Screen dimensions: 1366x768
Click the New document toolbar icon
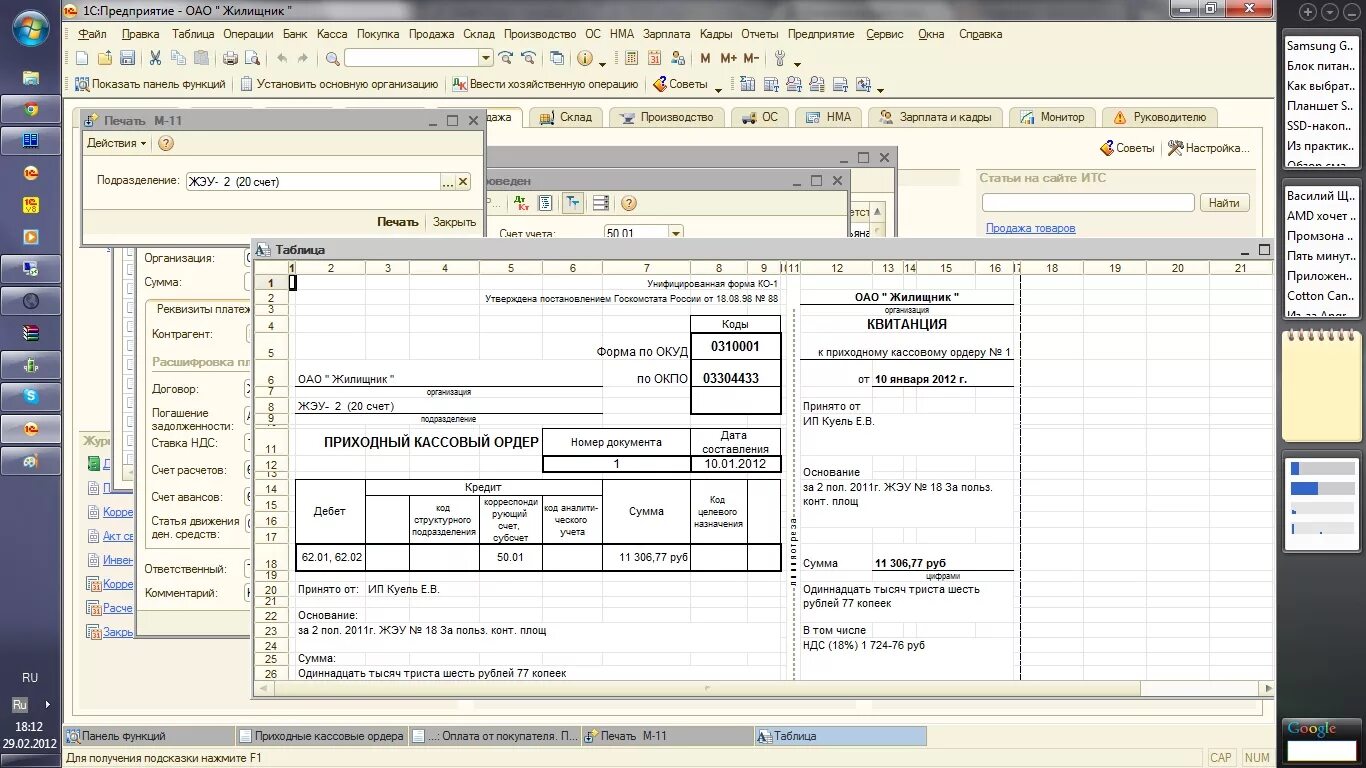pyautogui.click(x=84, y=58)
